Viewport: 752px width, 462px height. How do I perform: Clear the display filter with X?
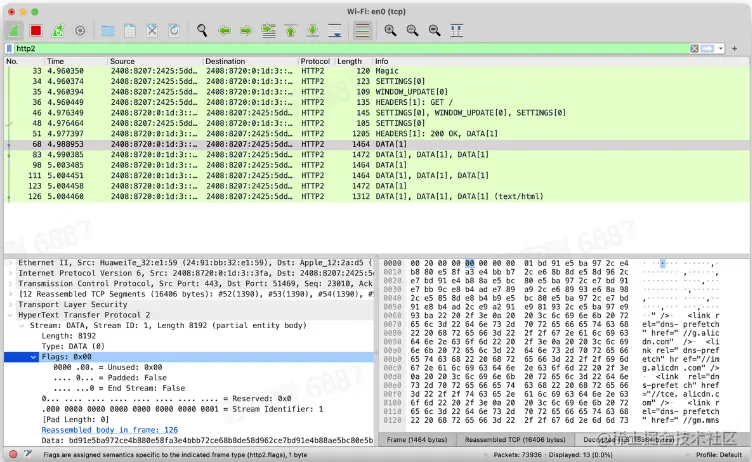click(x=694, y=48)
